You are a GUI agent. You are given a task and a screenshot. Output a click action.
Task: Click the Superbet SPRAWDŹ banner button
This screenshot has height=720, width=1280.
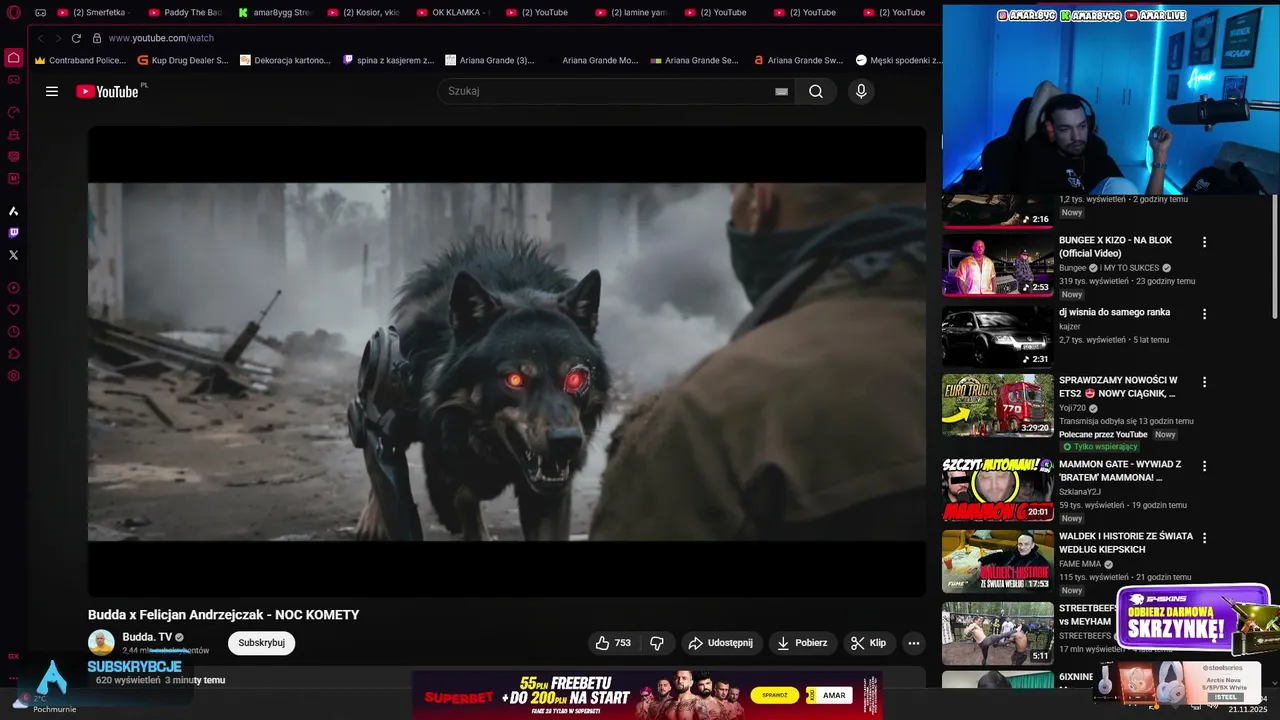[x=775, y=695]
